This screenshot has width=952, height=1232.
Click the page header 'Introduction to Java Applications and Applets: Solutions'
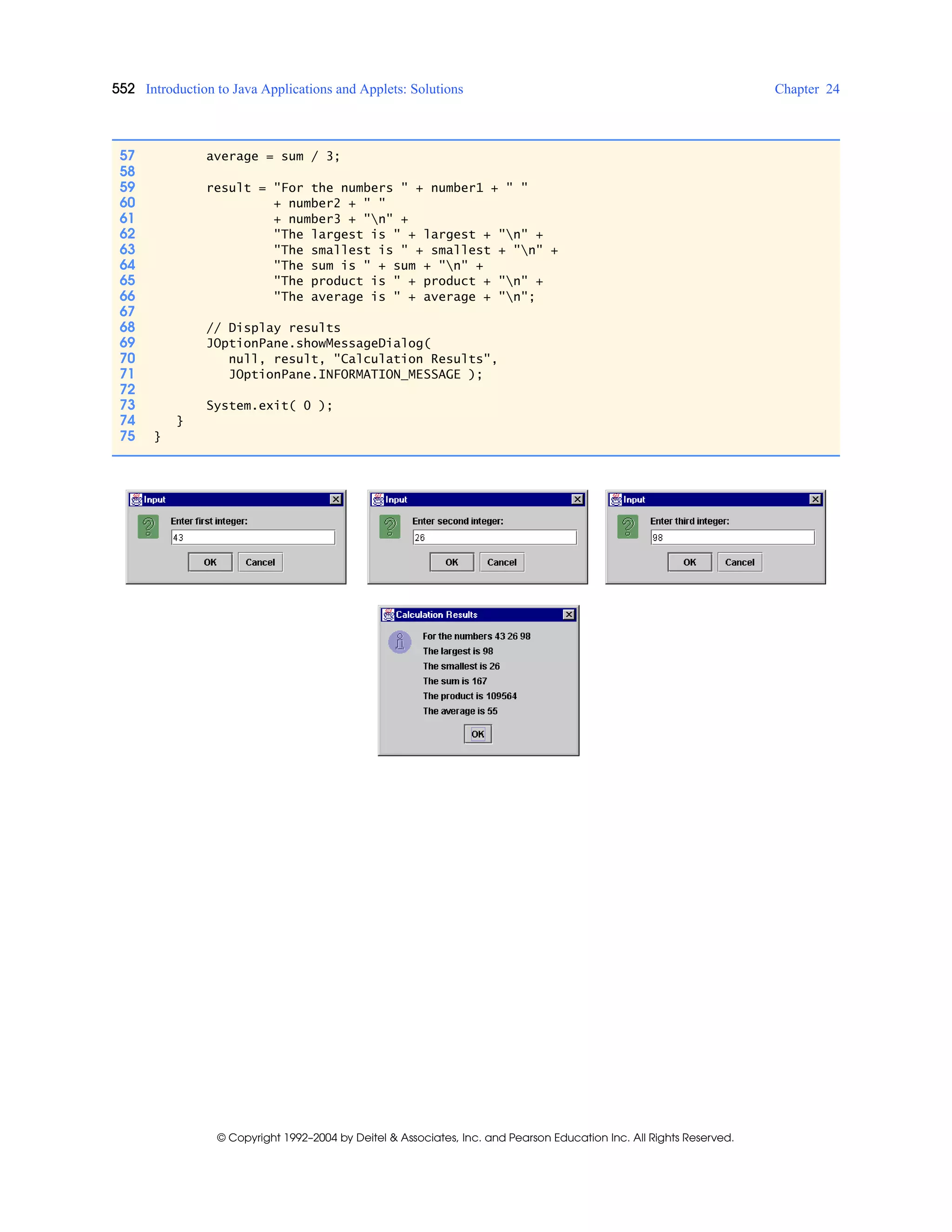pos(304,89)
